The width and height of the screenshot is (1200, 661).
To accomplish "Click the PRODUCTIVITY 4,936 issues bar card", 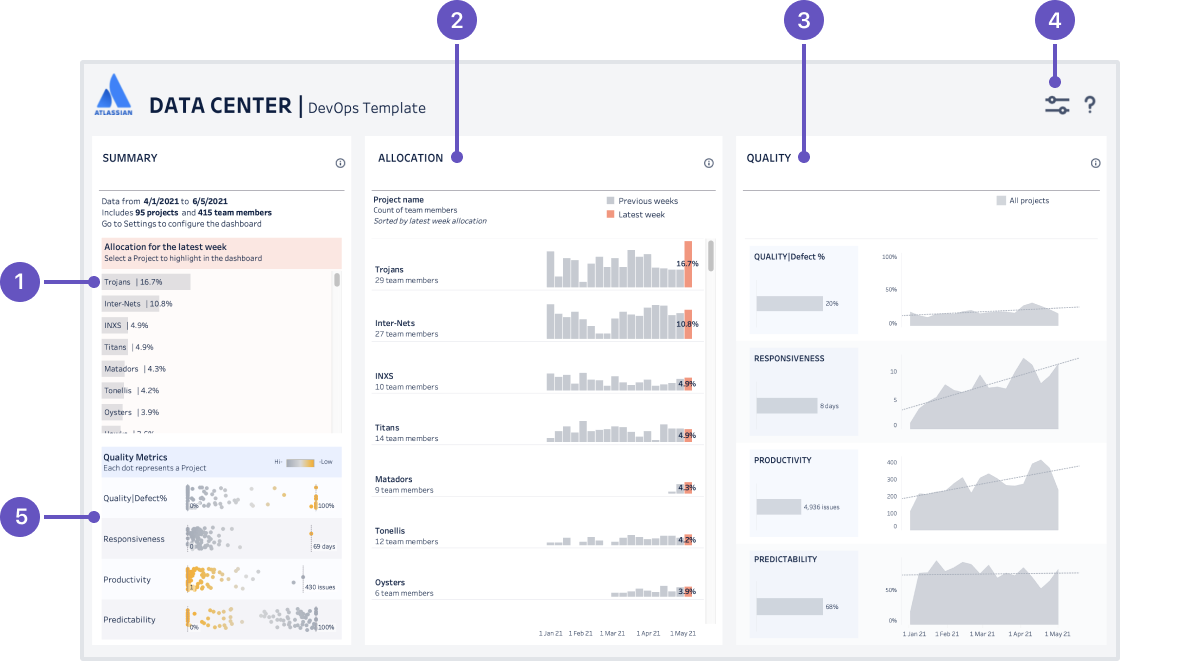I will (x=804, y=494).
